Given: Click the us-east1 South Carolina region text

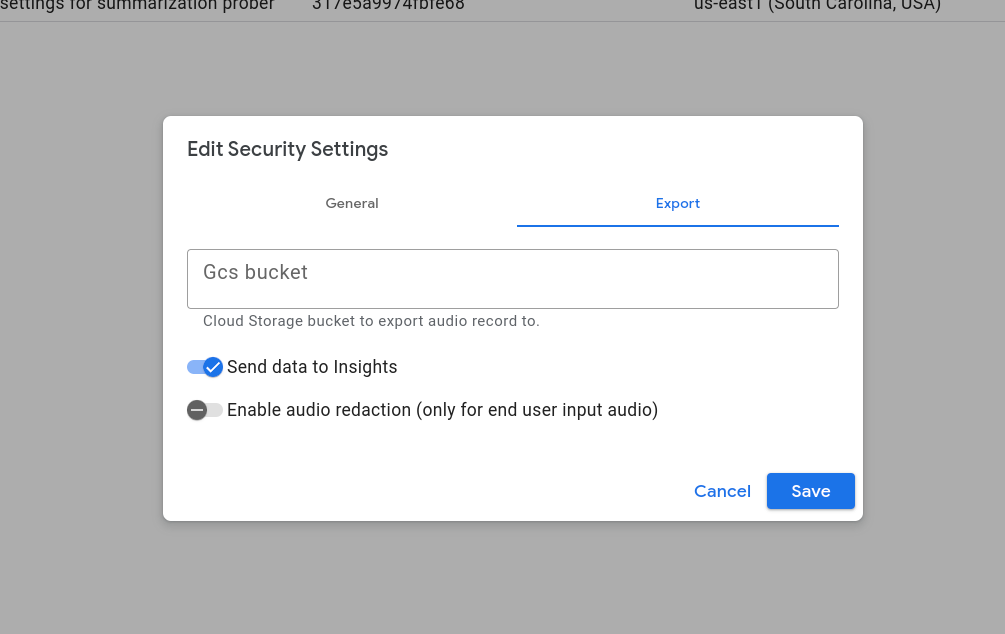Looking at the screenshot, I should [817, 6].
